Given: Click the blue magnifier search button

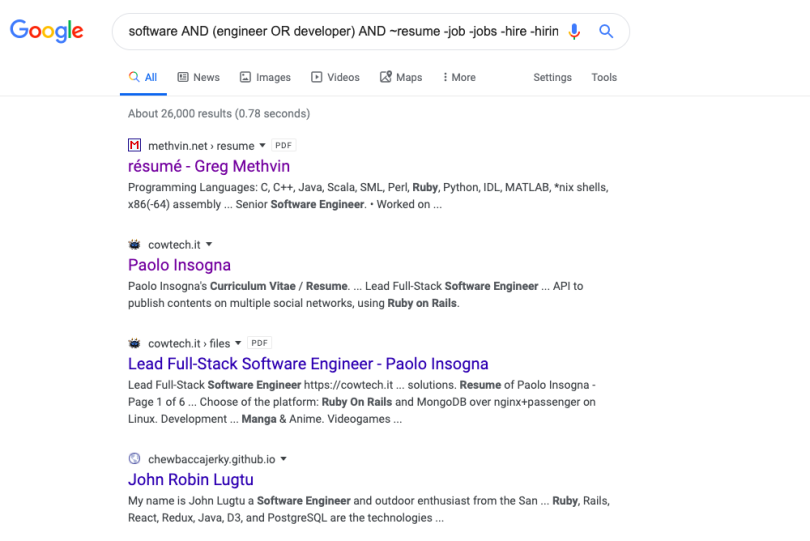Looking at the screenshot, I should coord(606,32).
